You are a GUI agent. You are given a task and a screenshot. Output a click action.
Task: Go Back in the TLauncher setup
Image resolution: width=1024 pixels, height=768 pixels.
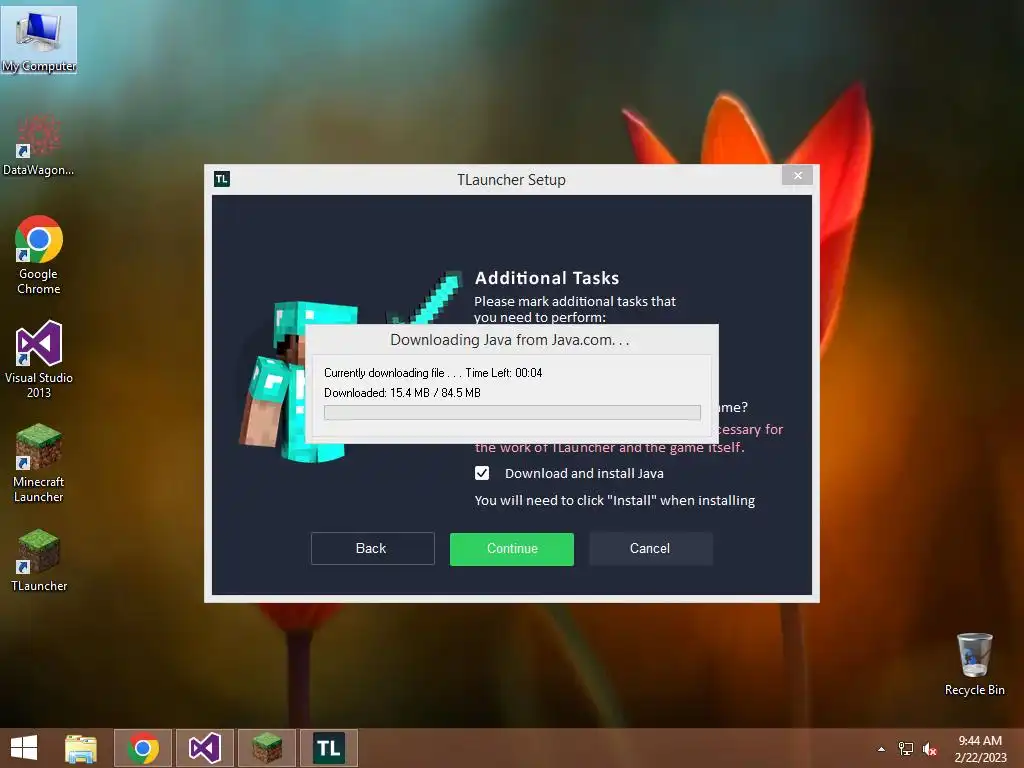[372, 549]
